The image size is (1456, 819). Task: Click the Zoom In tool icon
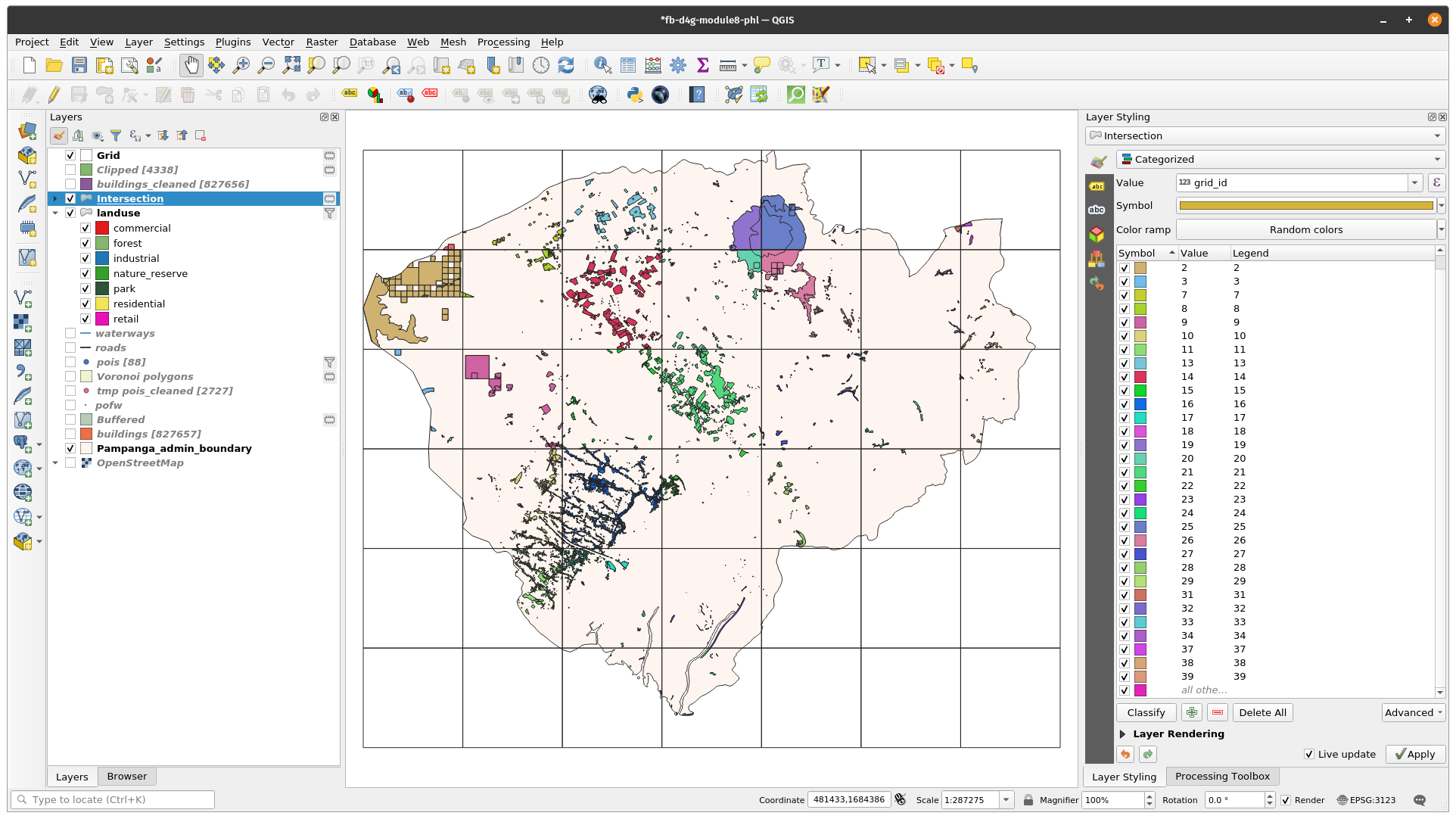tap(242, 65)
